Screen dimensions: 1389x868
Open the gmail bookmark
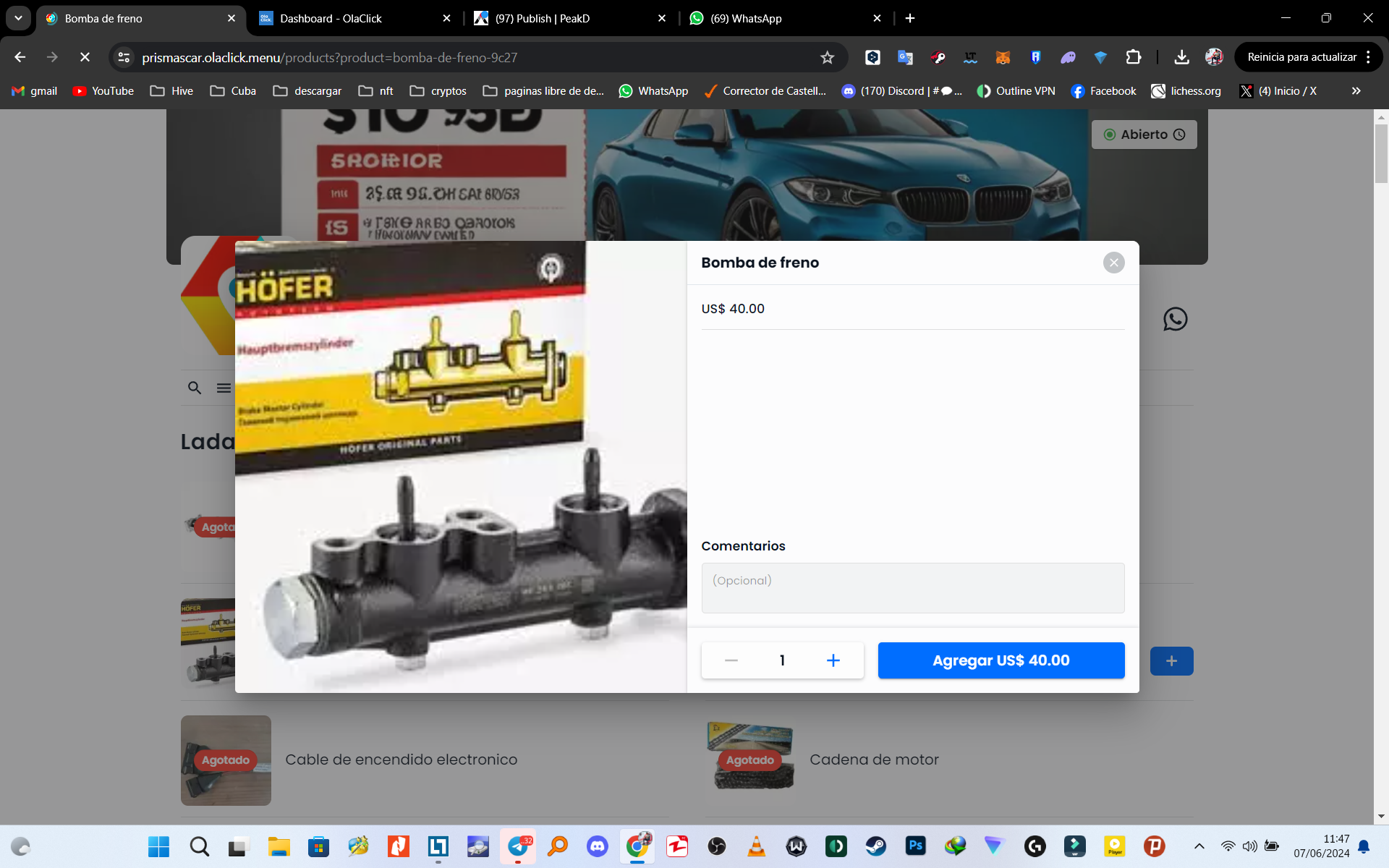[x=35, y=91]
